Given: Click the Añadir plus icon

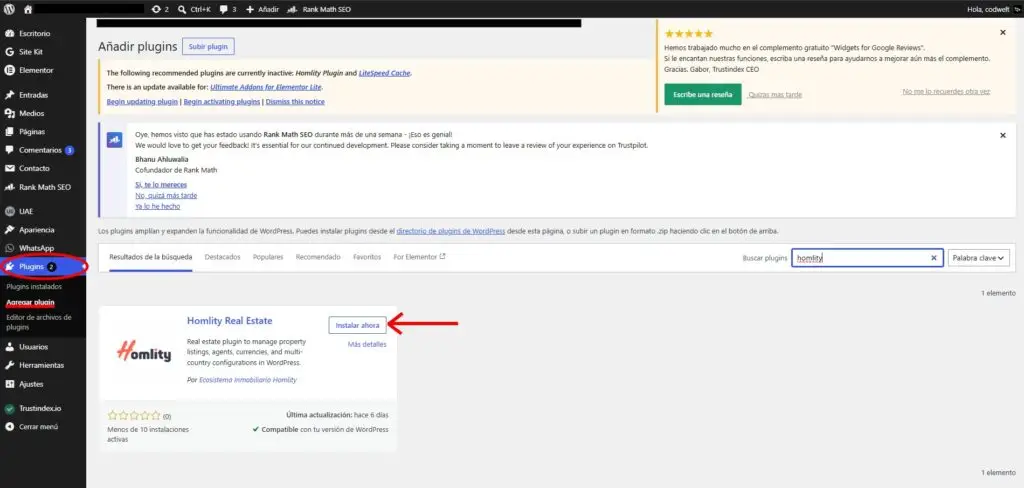Looking at the screenshot, I should click(x=249, y=9).
